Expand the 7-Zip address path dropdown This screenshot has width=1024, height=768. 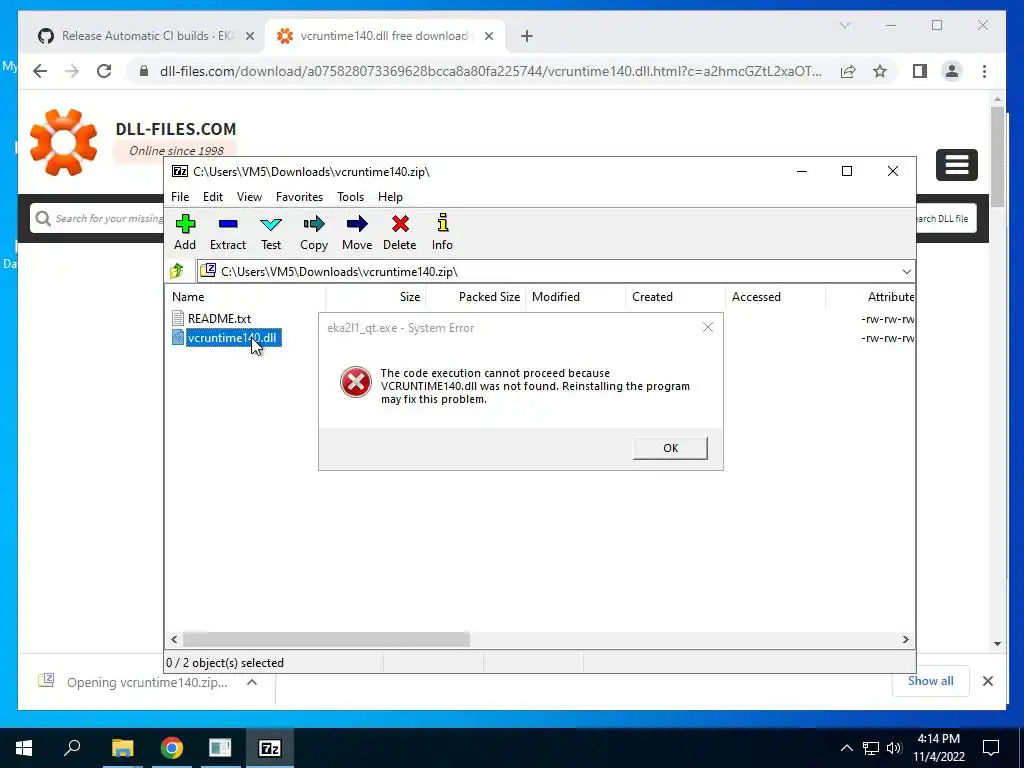[x=906, y=272]
